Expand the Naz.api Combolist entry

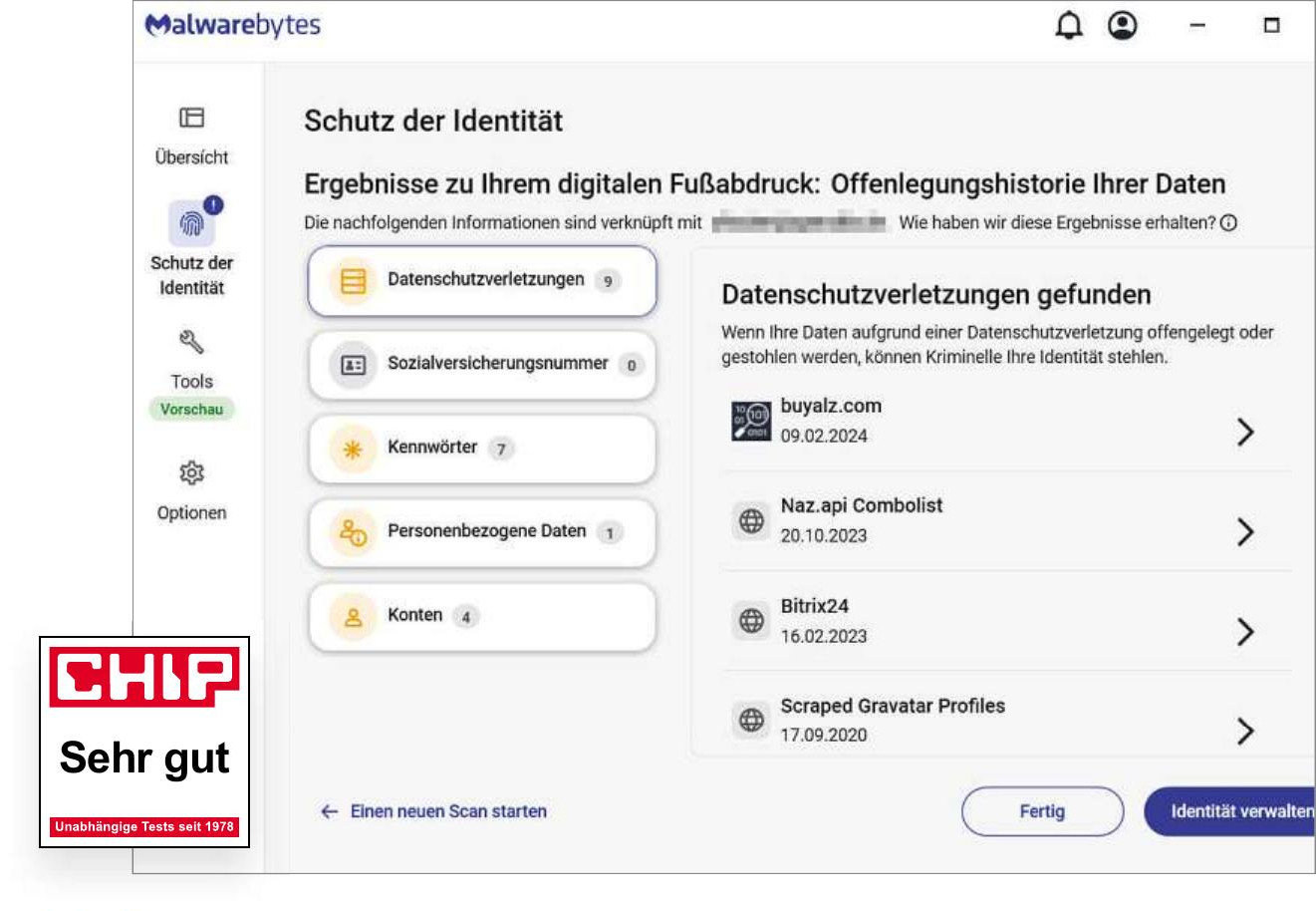(x=1245, y=531)
